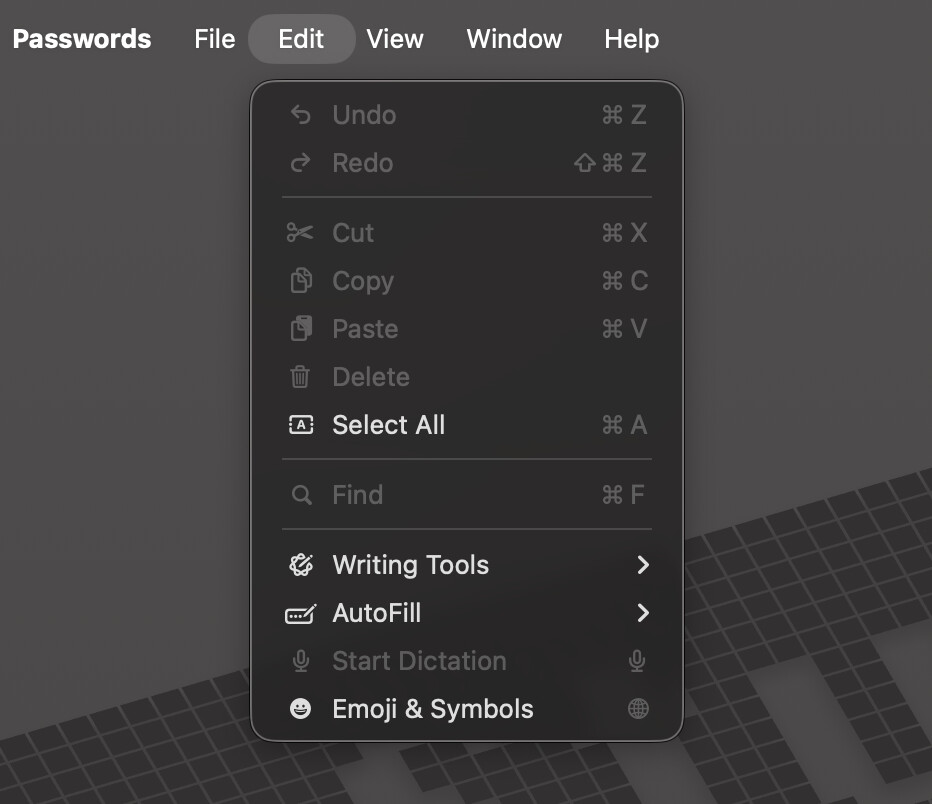
Task: Close the highlighted Edit menu
Action: coord(301,39)
